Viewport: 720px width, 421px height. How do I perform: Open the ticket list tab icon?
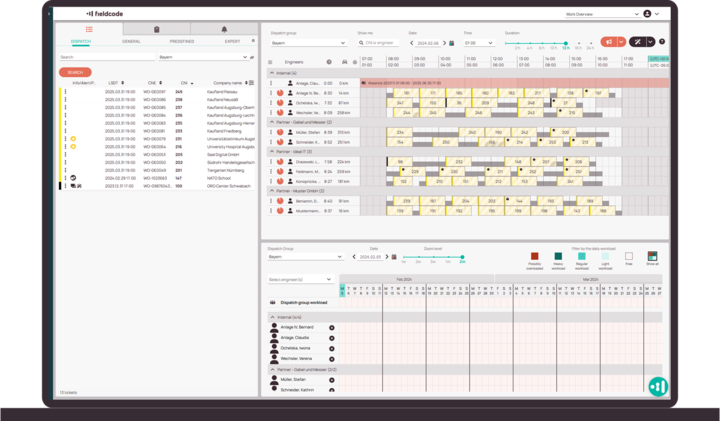[89, 30]
